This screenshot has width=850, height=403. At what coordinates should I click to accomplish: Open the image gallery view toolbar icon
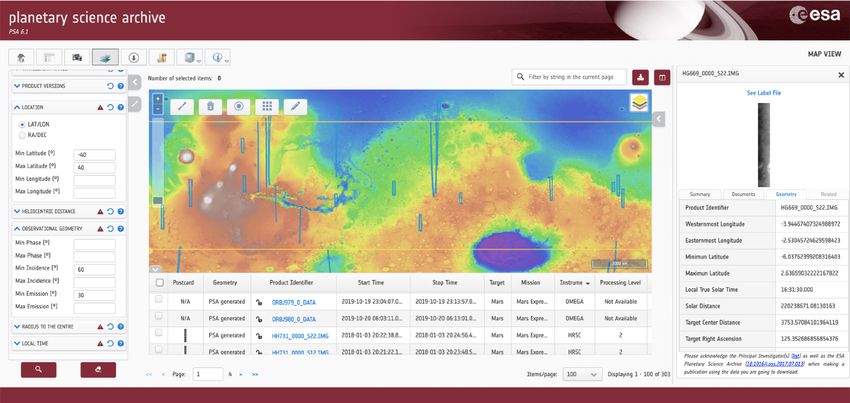tap(78, 57)
